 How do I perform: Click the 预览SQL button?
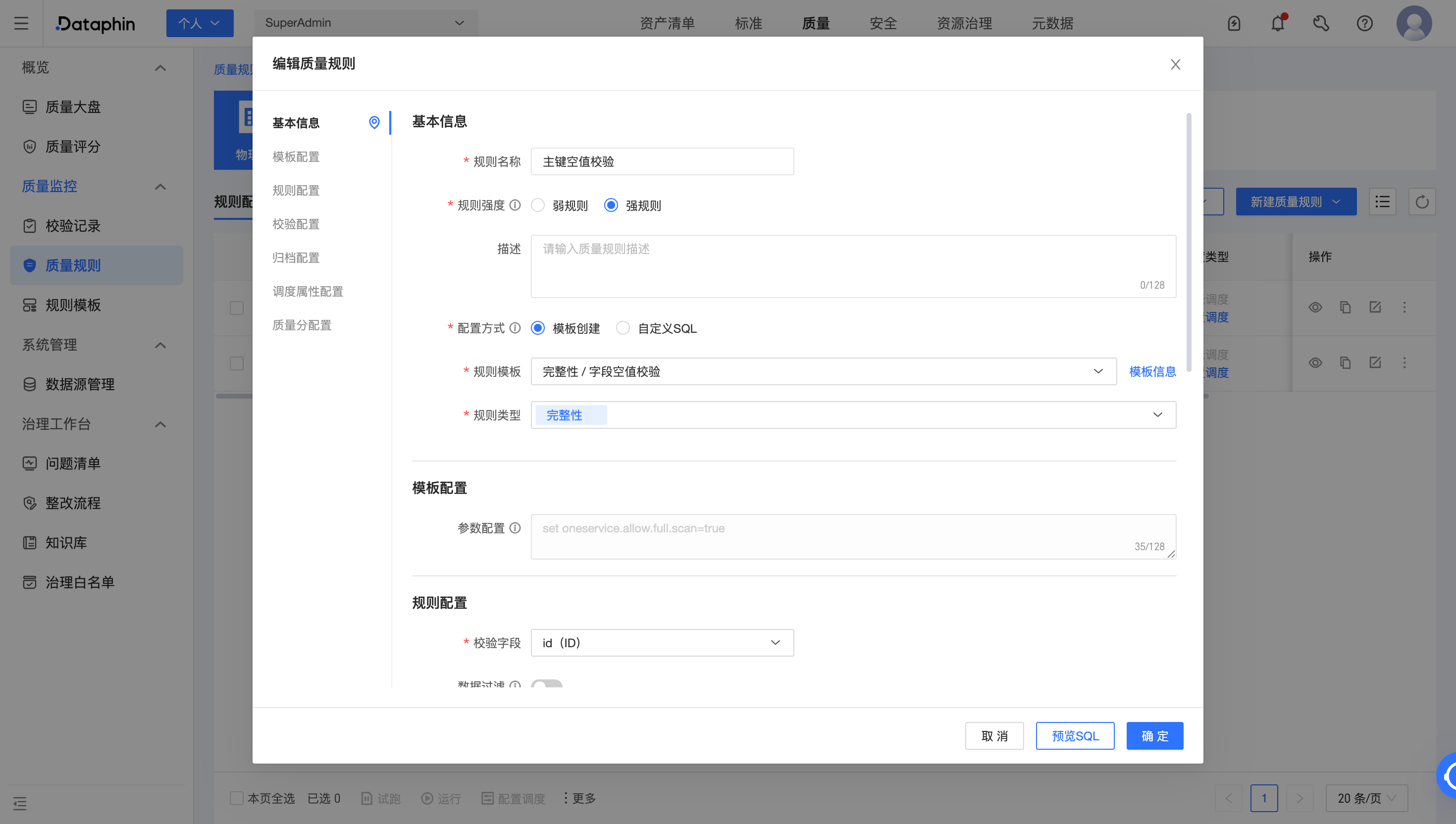click(x=1075, y=736)
